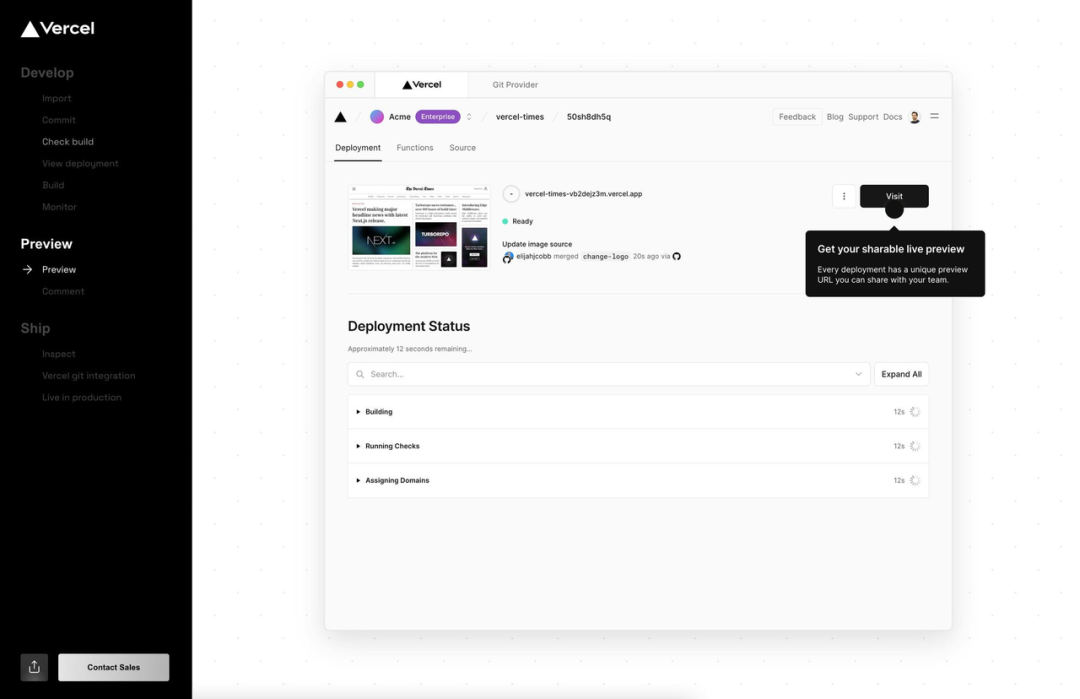
Task: Click the Expand All button
Action: click(902, 375)
